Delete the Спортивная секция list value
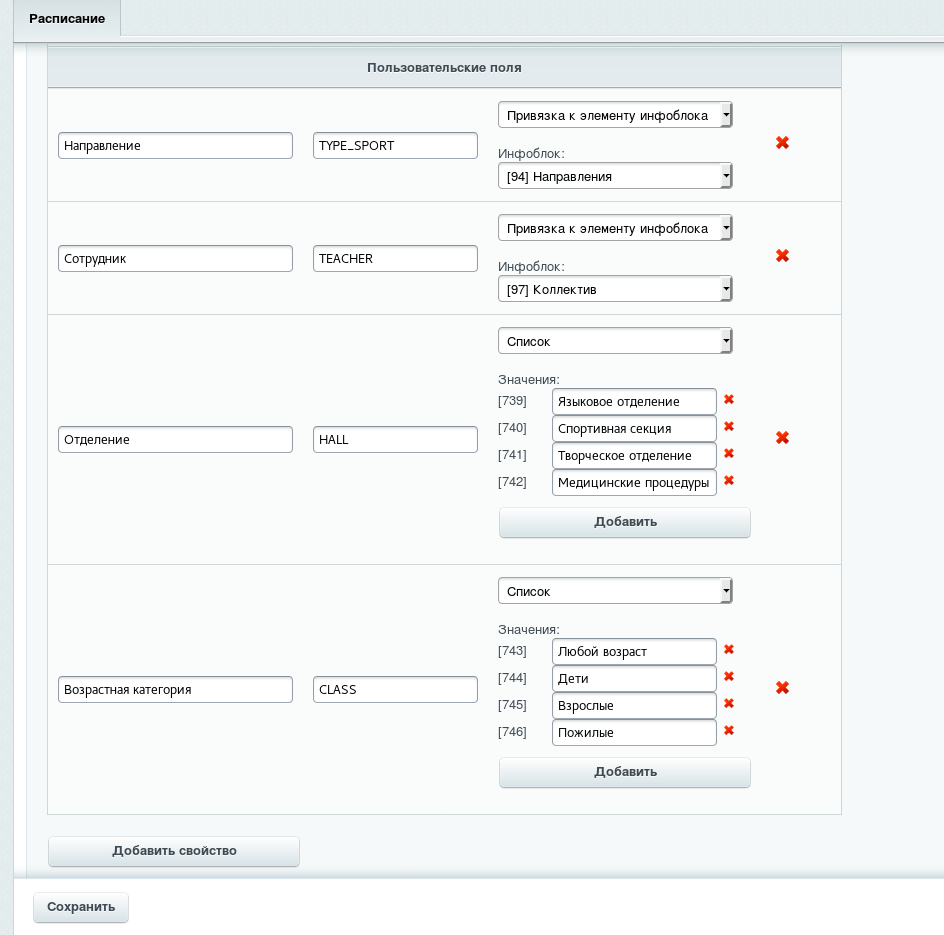 [x=728, y=426]
